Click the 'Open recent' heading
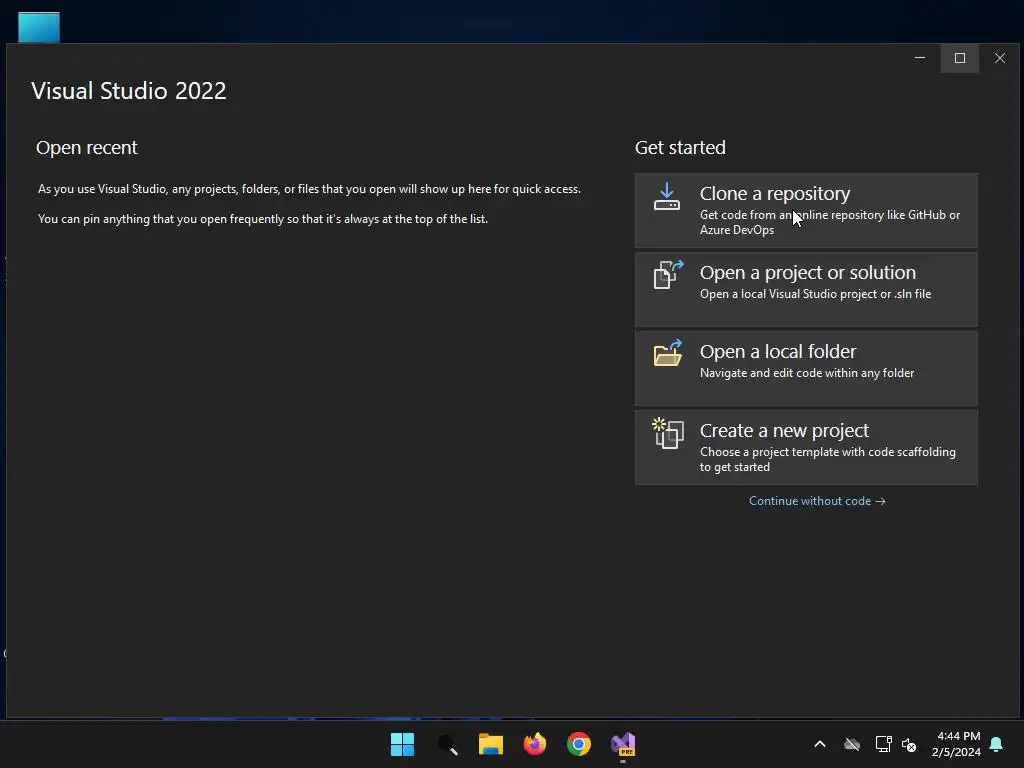 pos(87,148)
